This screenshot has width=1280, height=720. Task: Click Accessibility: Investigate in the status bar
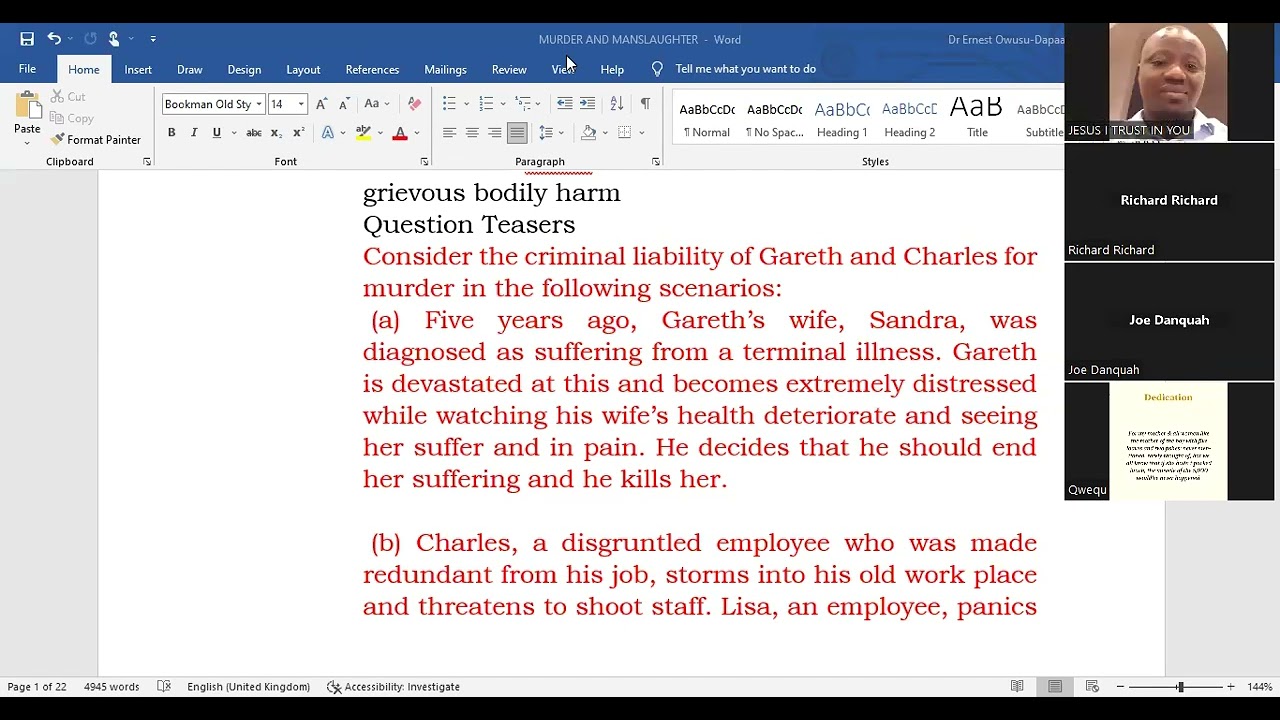(394, 687)
